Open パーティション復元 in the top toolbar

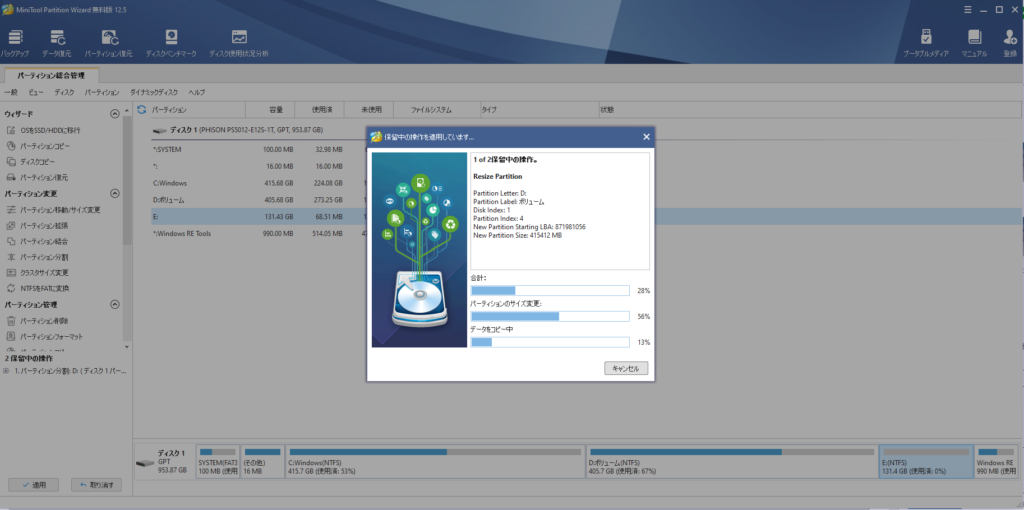[108, 43]
